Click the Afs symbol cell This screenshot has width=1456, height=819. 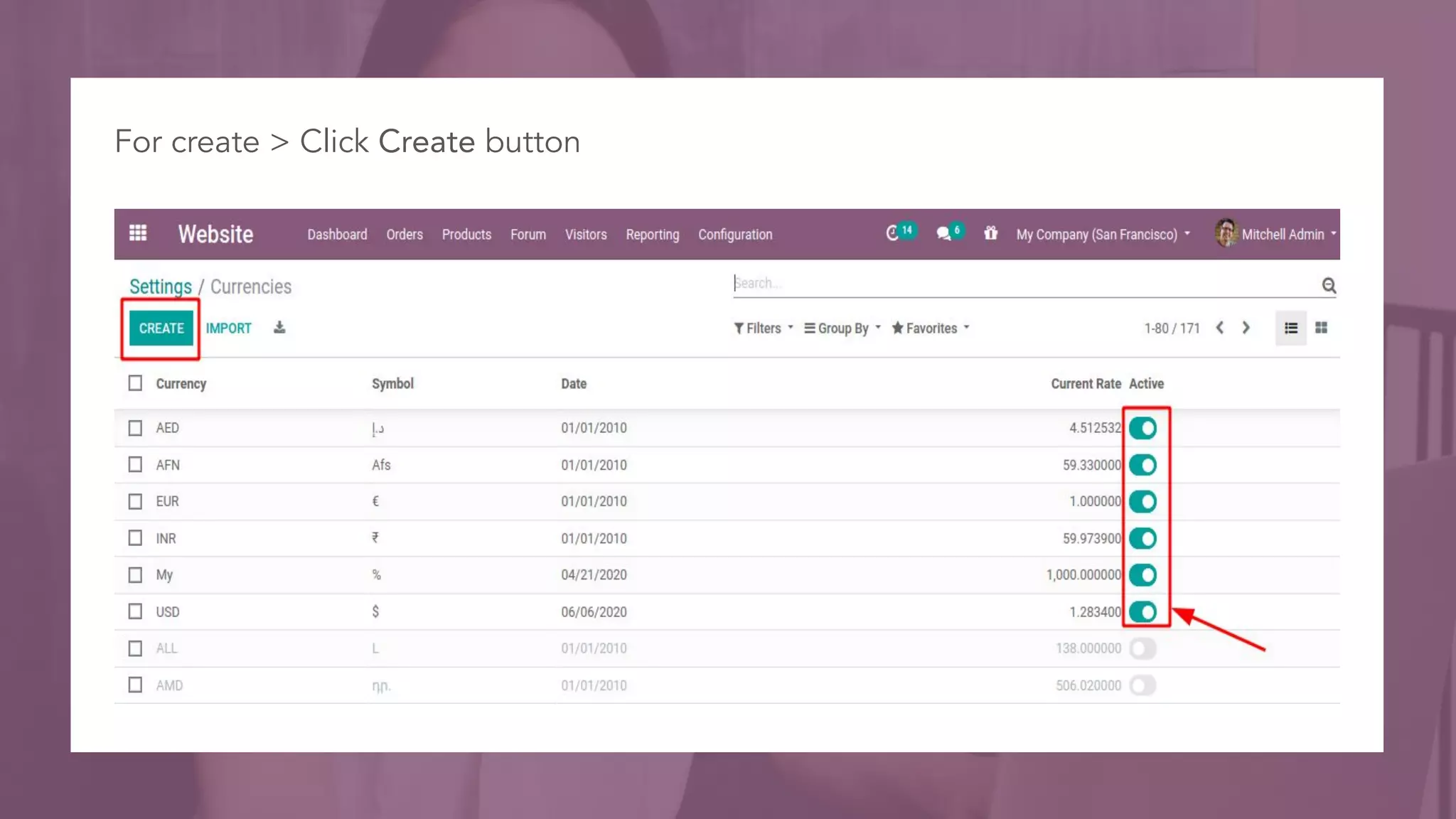381,465
